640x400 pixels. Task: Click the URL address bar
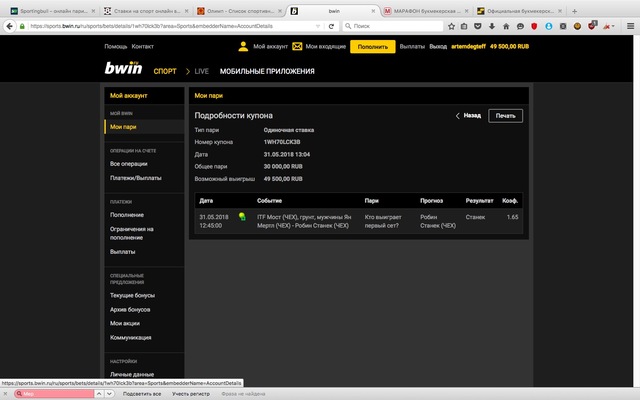pos(171,26)
